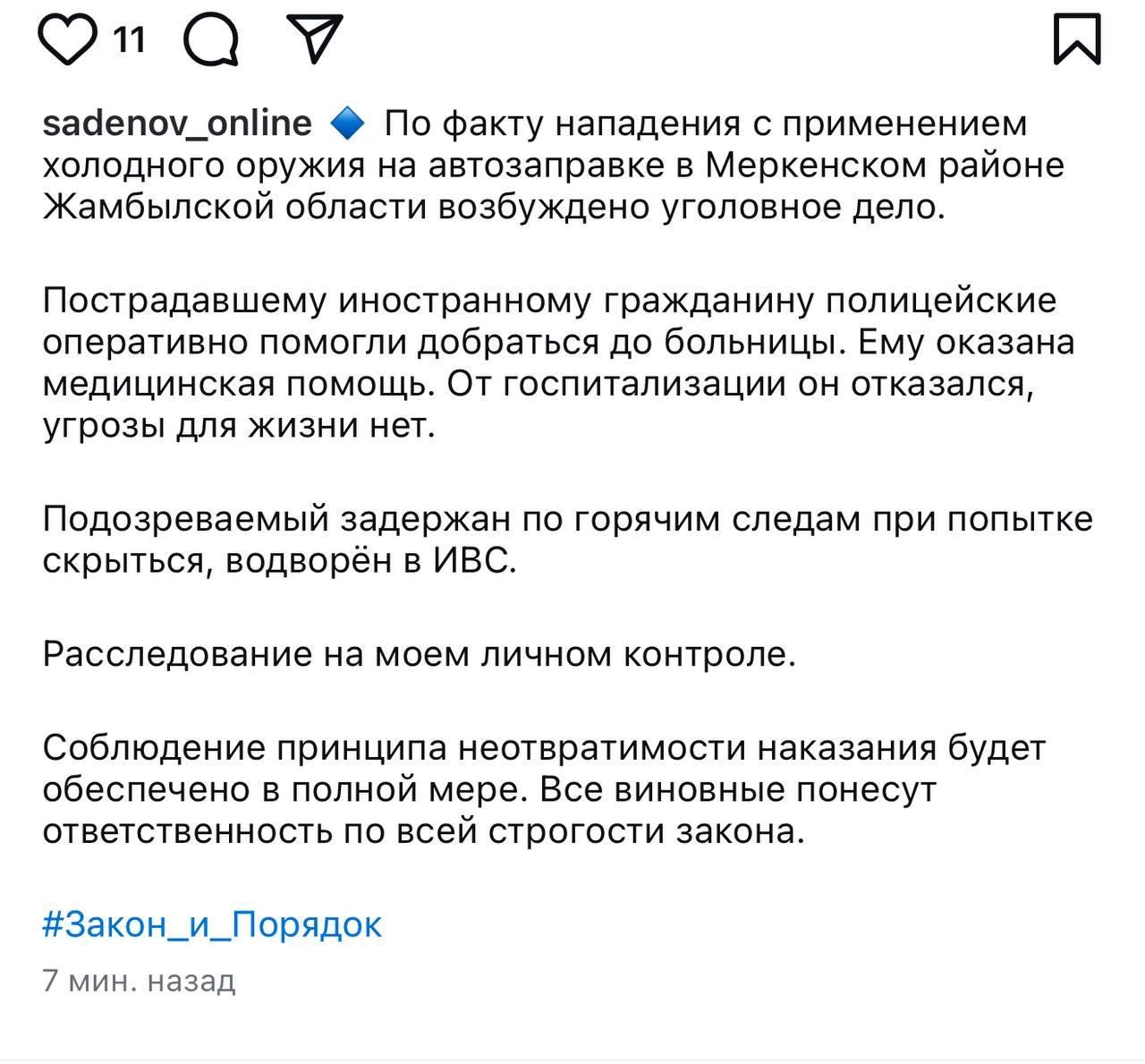Click the "7 мин. назад" timestamp
The height and width of the screenshot is (1064, 1145).
point(139,981)
